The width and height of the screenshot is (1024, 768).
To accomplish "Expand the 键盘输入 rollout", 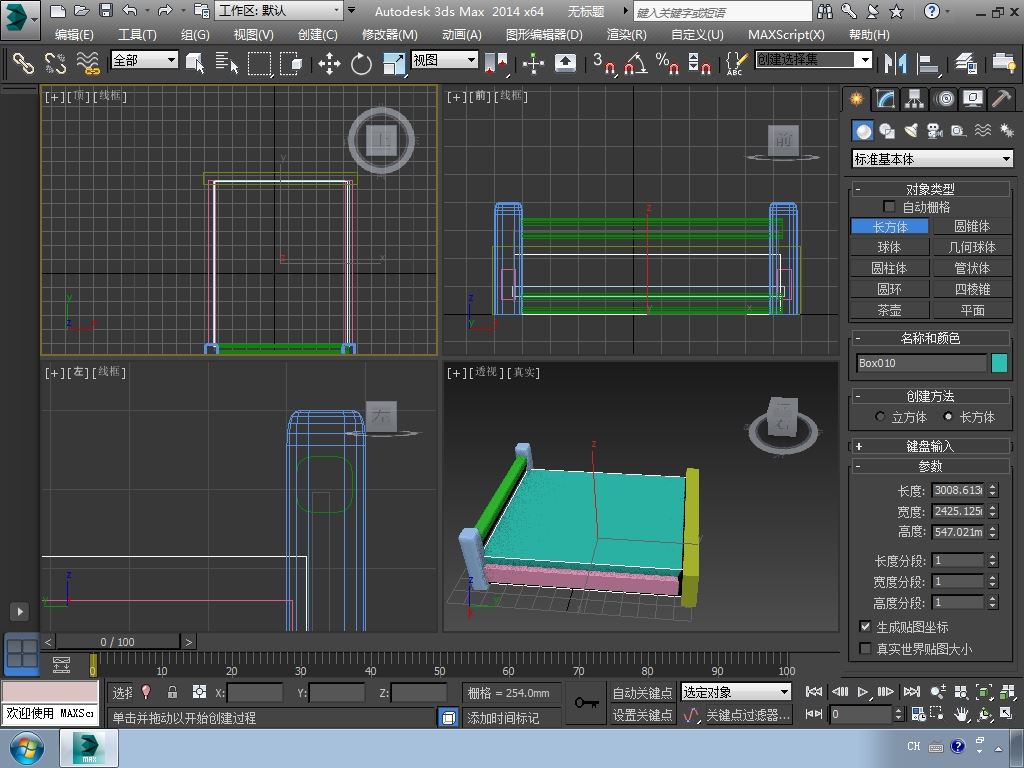I will click(x=929, y=446).
